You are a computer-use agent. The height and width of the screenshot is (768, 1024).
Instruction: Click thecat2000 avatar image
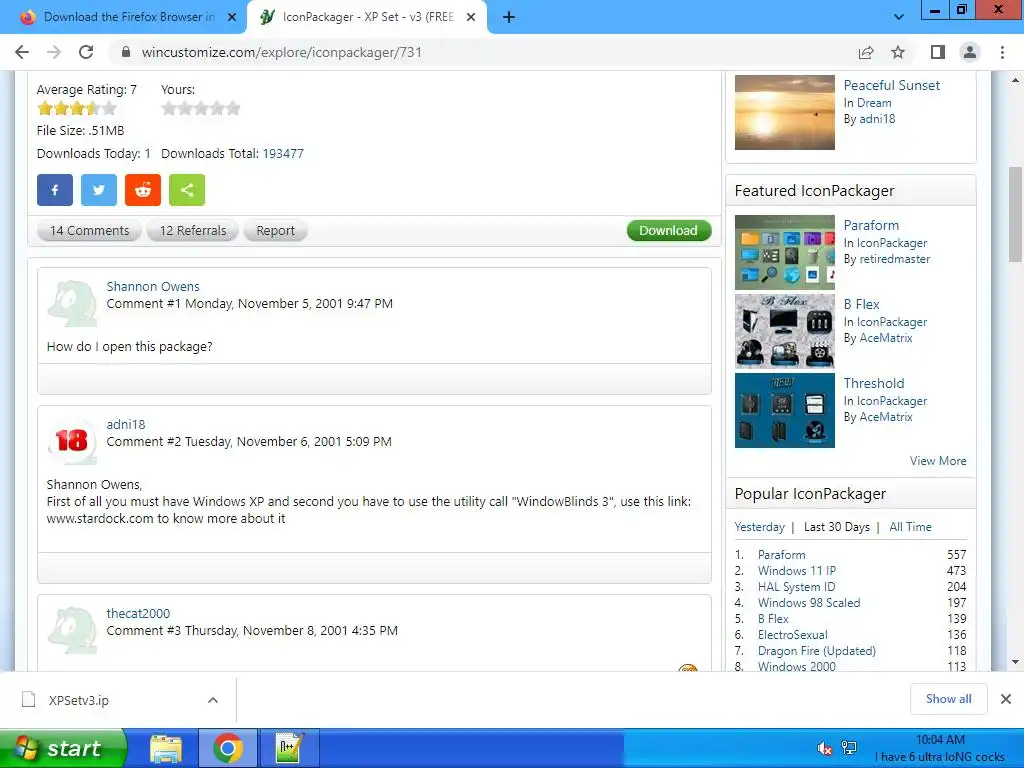click(72, 630)
